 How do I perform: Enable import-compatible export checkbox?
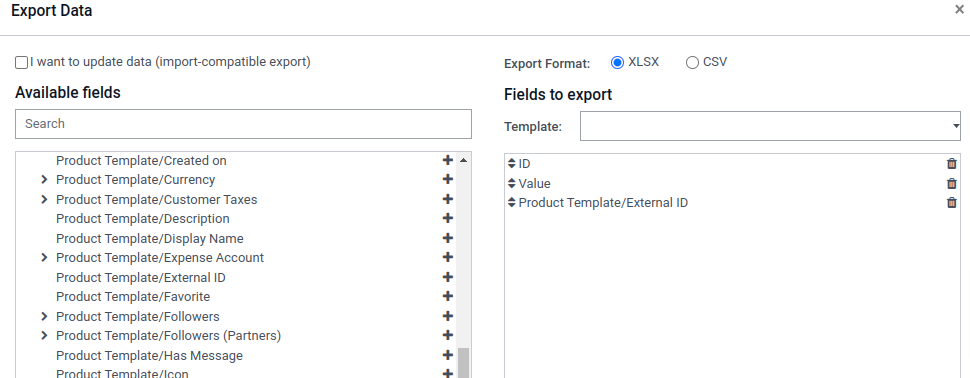[22, 62]
